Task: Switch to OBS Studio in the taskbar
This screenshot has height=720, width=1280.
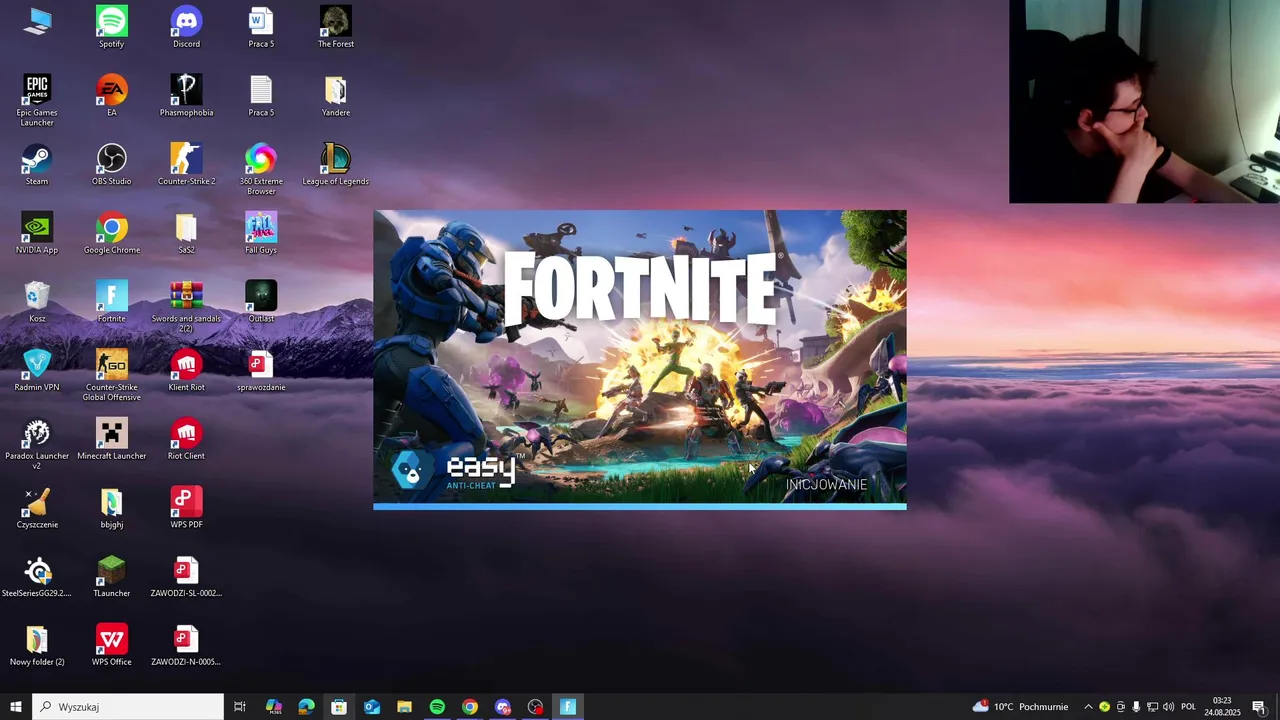Action: [x=535, y=707]
